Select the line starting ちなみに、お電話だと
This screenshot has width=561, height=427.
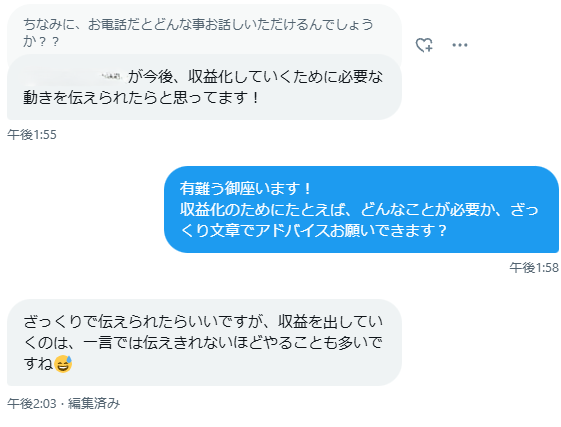pyautogui.click(x=199, y=24)
